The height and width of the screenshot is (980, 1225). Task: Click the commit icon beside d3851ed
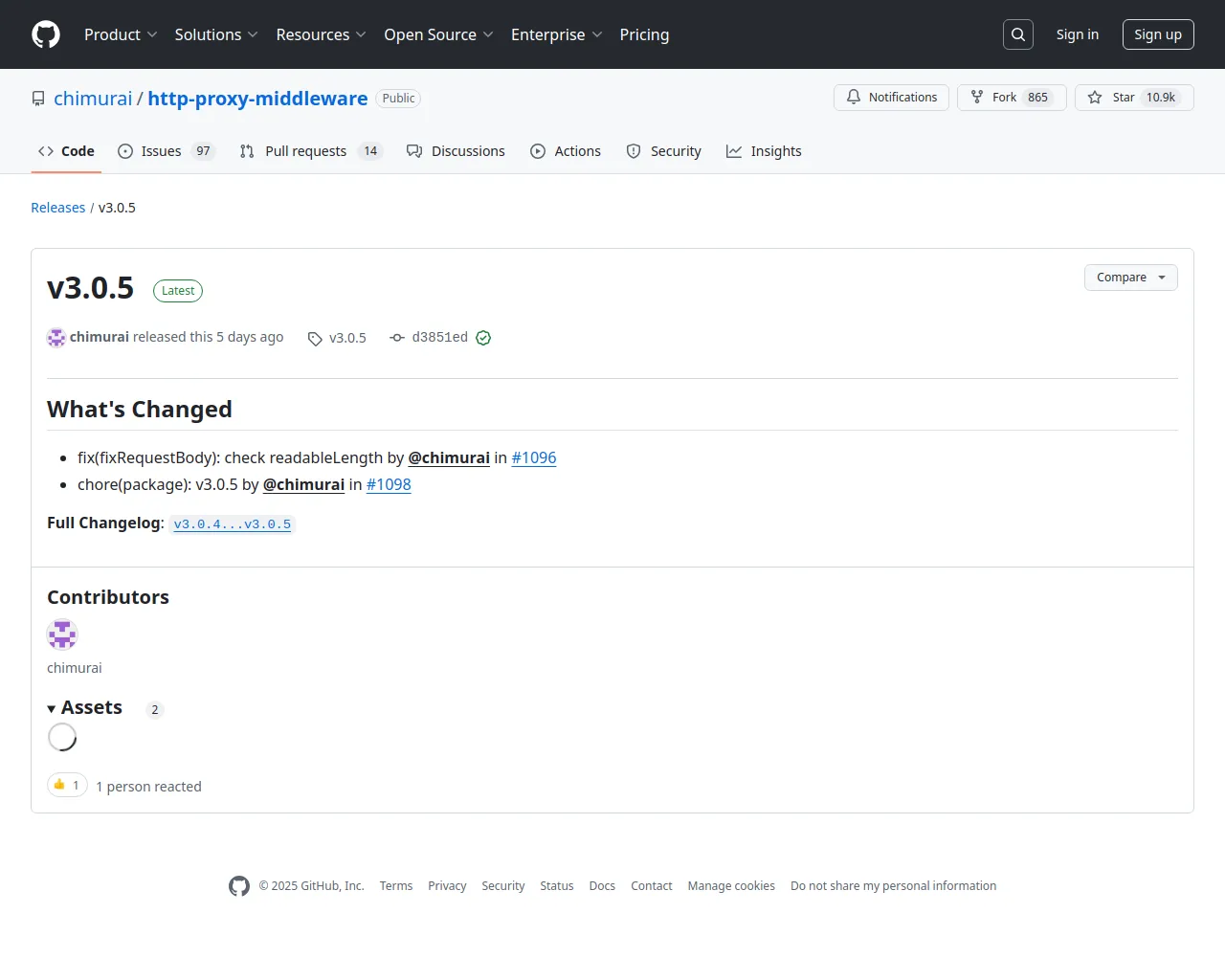(x=397, y=338)
